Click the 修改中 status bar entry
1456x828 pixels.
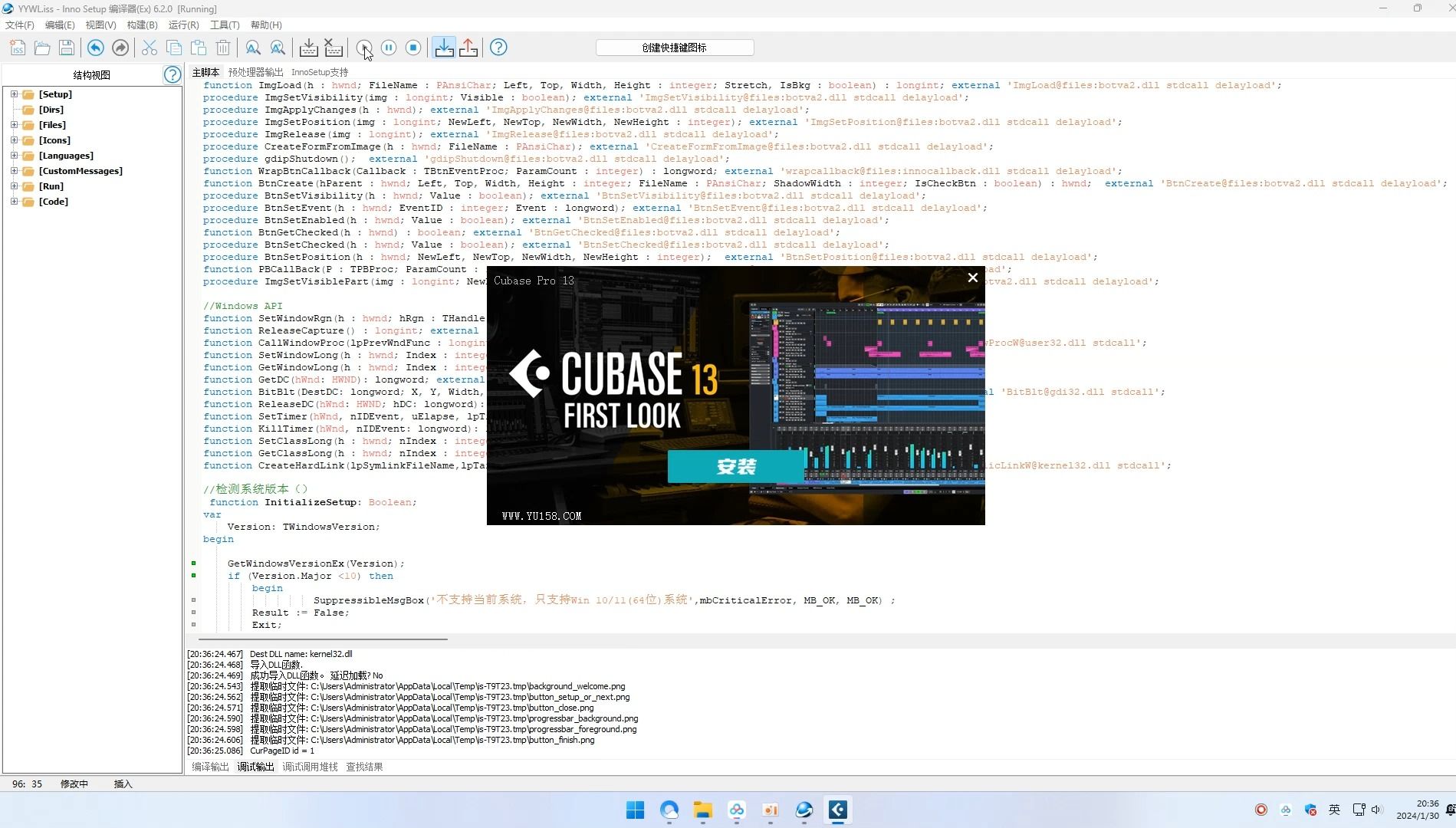[74, 784]
